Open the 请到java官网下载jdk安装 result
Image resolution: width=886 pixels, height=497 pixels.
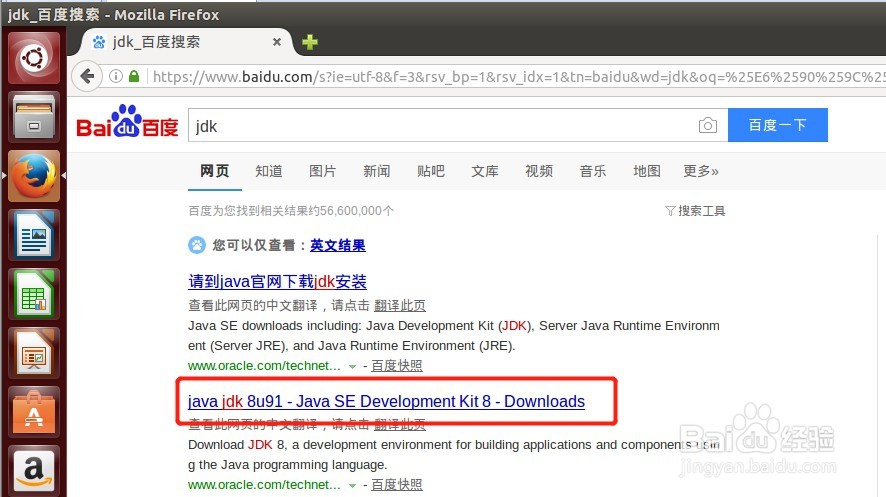[277, 281]
